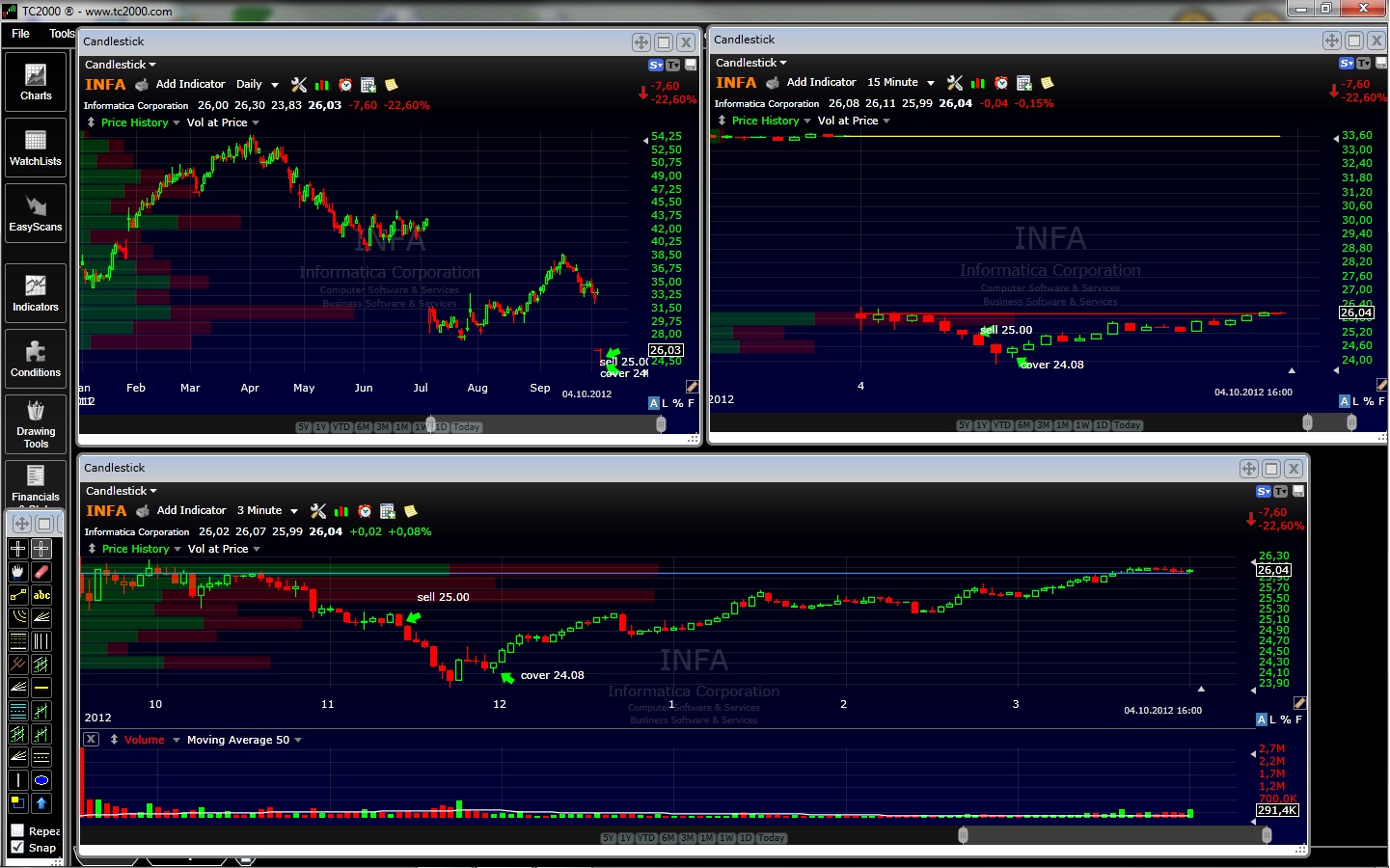The image size is (1390, 868).
Task: Open EasyScans from the sidebar
Action: point(36,213)
